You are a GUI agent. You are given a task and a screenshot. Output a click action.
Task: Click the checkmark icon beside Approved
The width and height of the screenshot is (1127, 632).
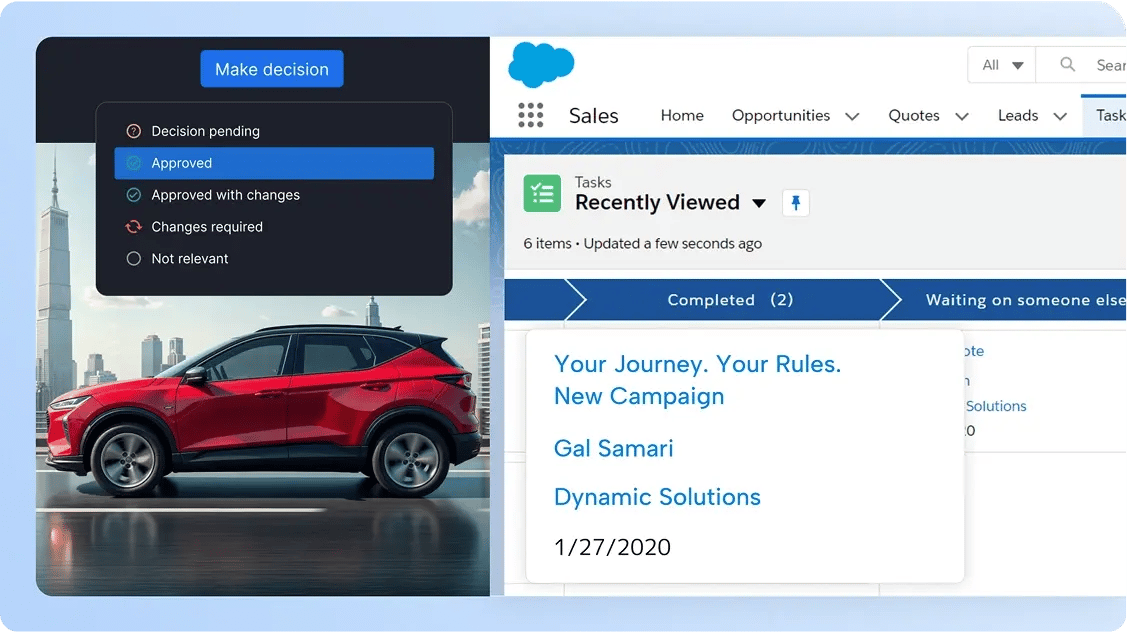point(133,163)
